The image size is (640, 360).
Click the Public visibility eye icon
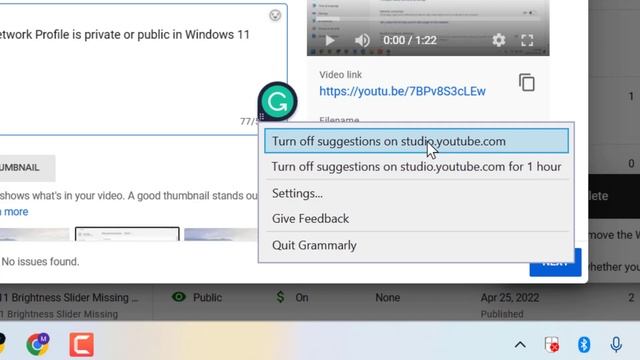pyautogui.click(x=179, y=297)
